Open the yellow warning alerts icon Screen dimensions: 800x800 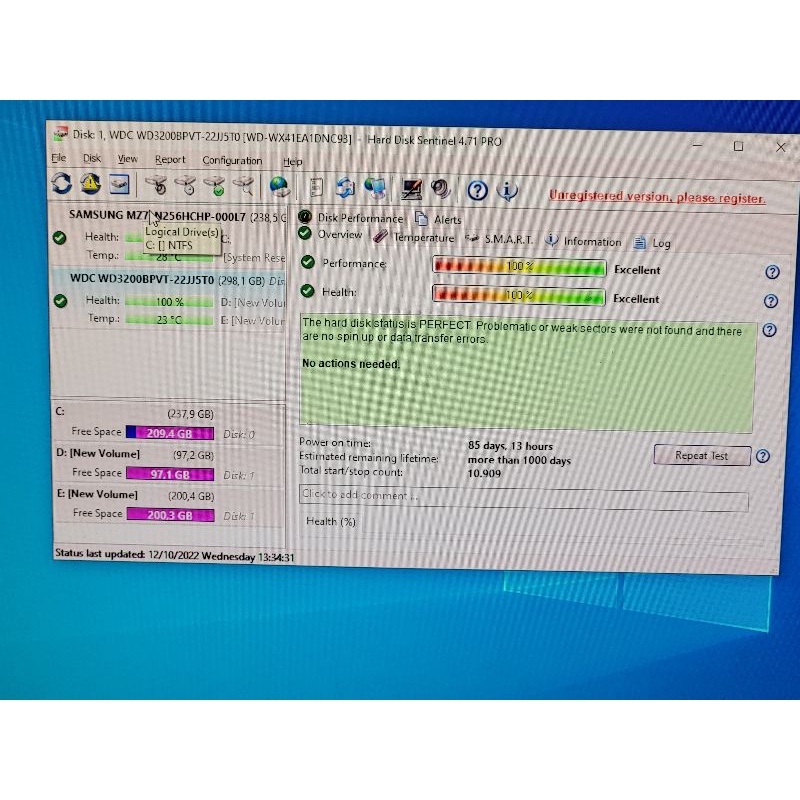point(90,184)
